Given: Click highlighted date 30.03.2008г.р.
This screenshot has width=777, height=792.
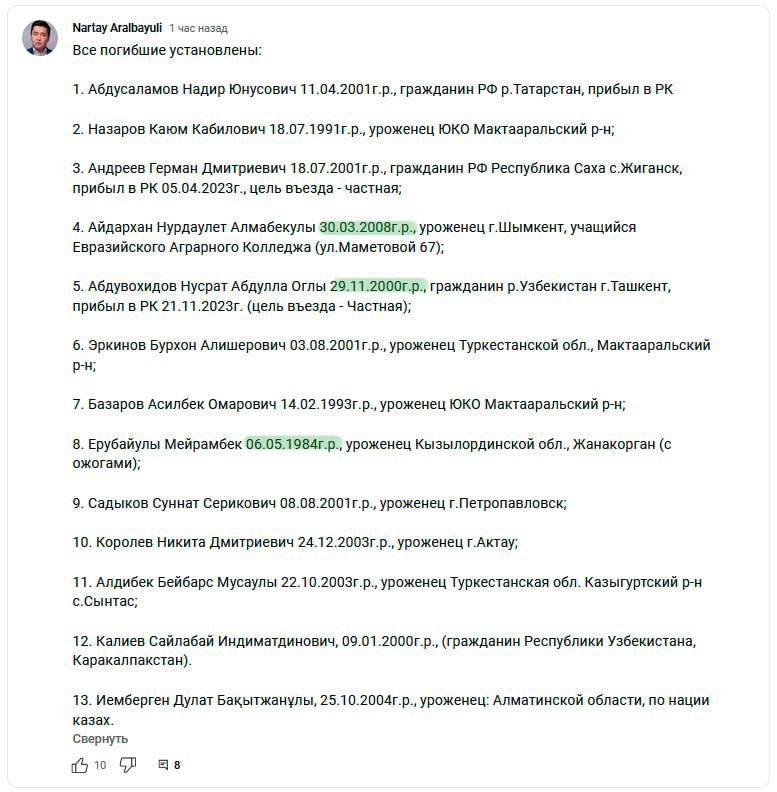Looking at the screenshot, I should 366,227.
